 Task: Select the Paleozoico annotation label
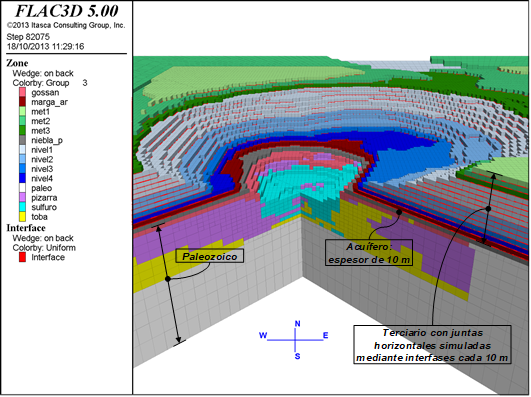[210, 256]
